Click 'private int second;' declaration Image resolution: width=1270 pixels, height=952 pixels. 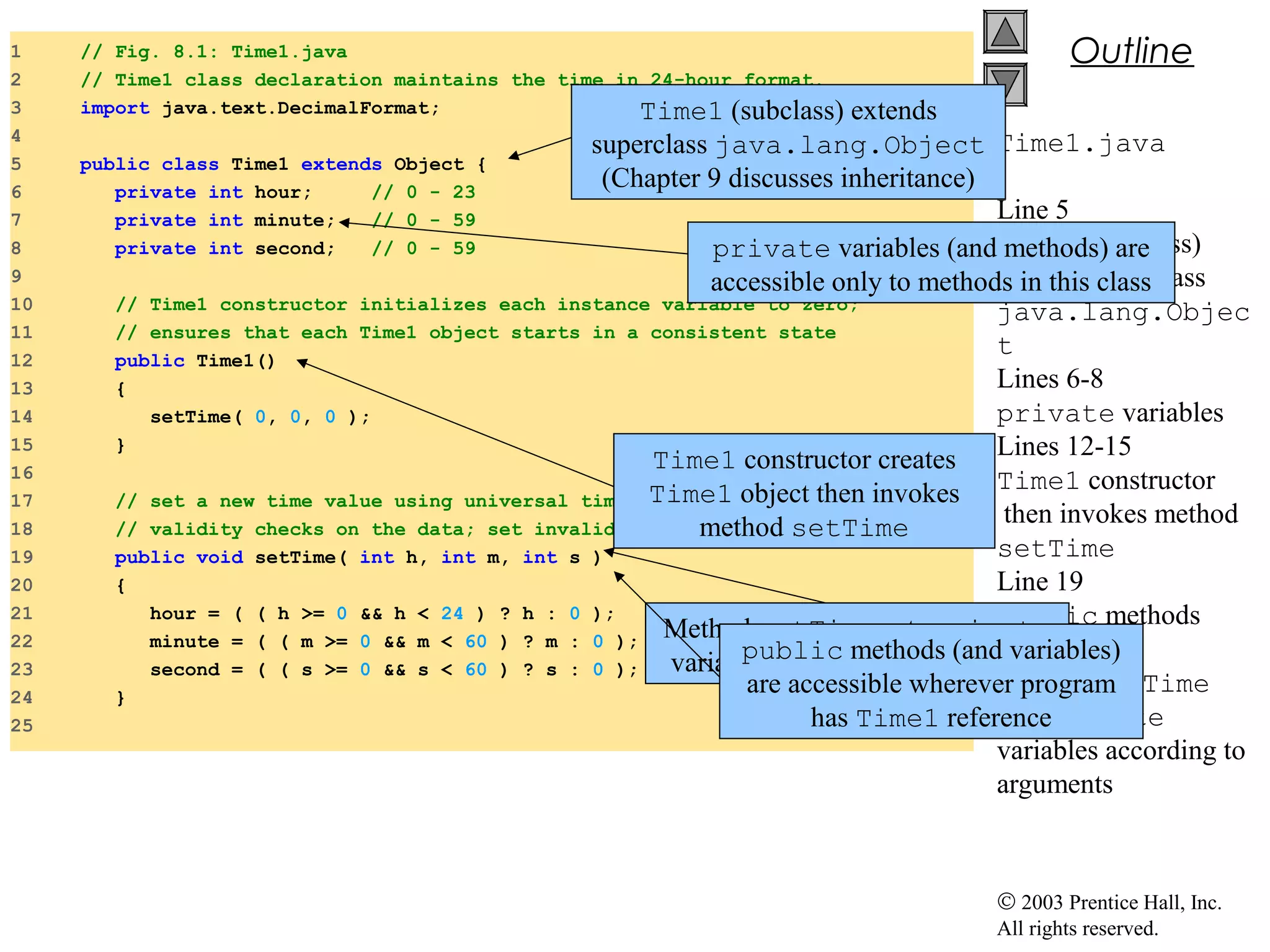(224, 249)
